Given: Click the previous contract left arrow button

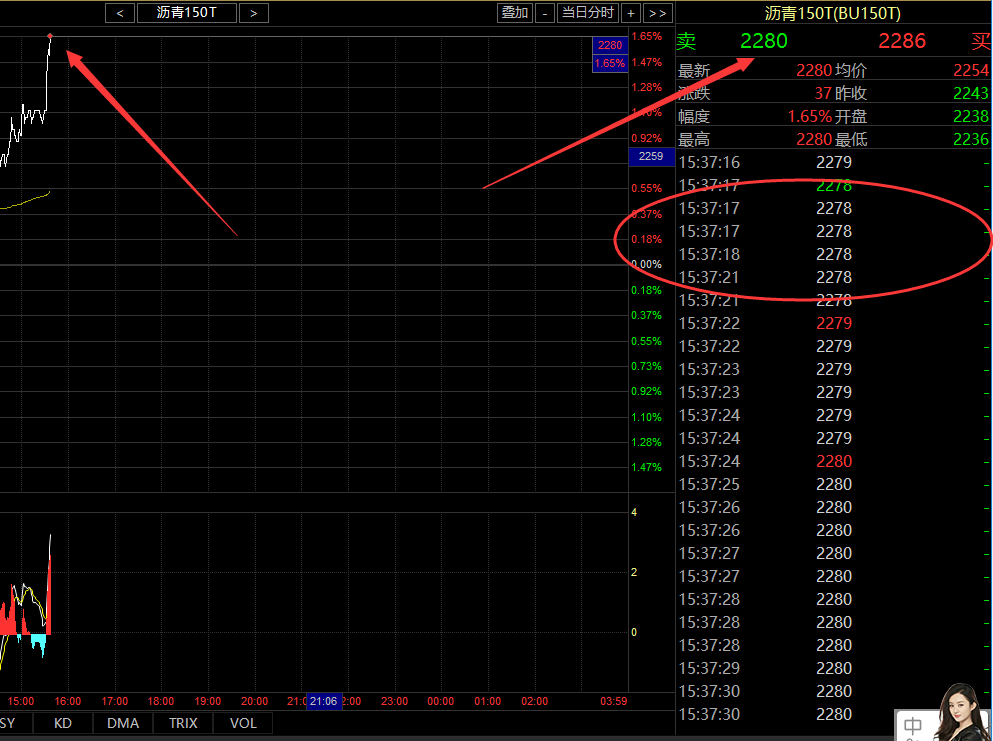Looking at the screenshot, I should (120, 13).
